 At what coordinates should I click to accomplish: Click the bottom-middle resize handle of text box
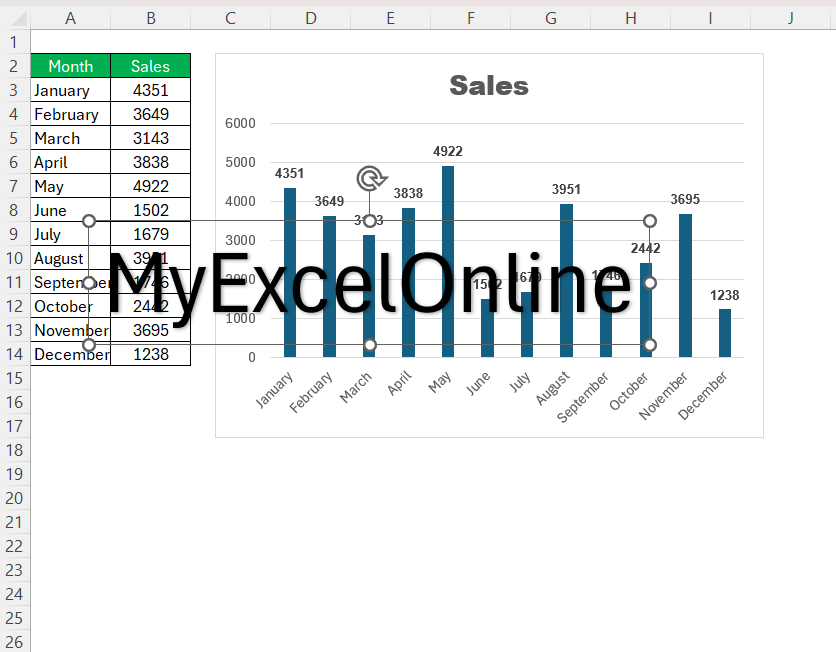pyautogui.click(x=369, y=345)
